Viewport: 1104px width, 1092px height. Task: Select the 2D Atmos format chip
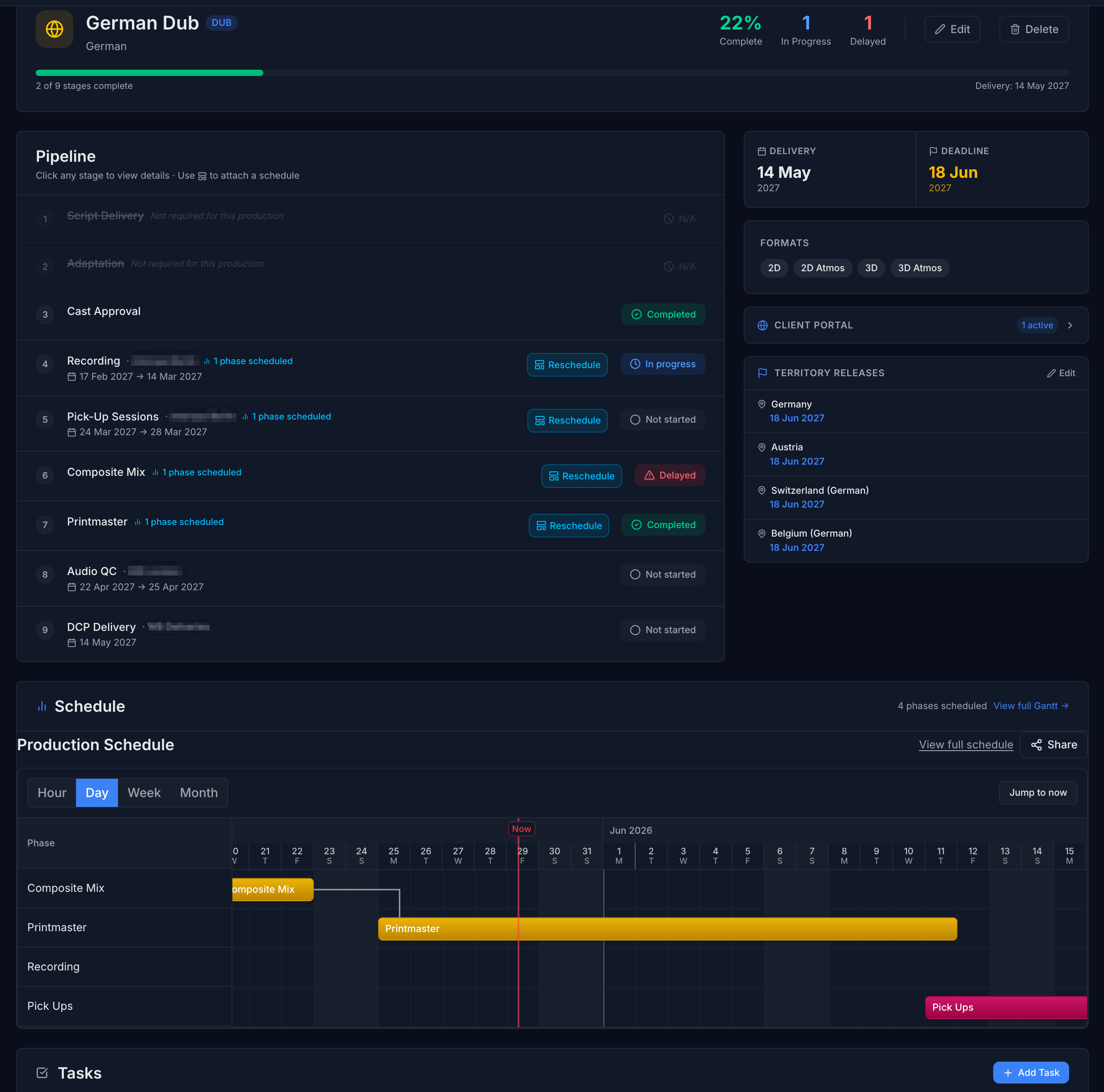click(822, 268)
